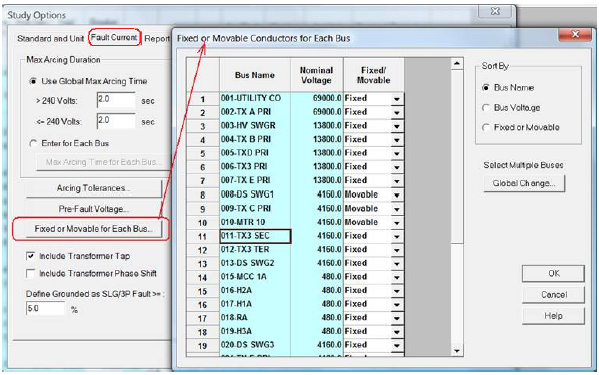599x375 pixels.
Task: Click the Help button
Action: (553, 316)
